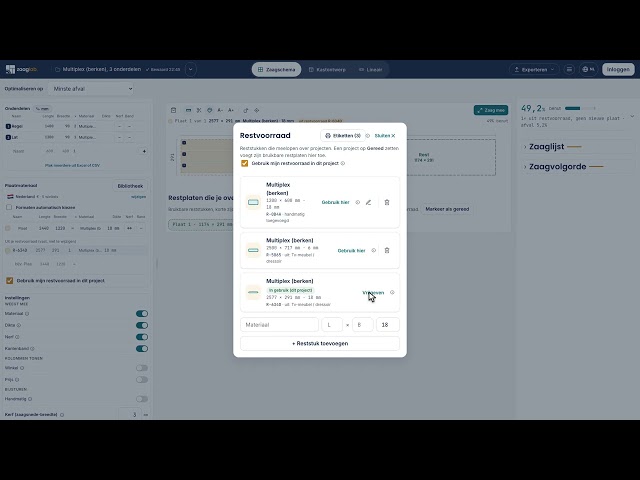Image resolution: width=640 pixels, height=480 pixels.
Task: Click the Materiaal input field
Action: click(279, 325)
